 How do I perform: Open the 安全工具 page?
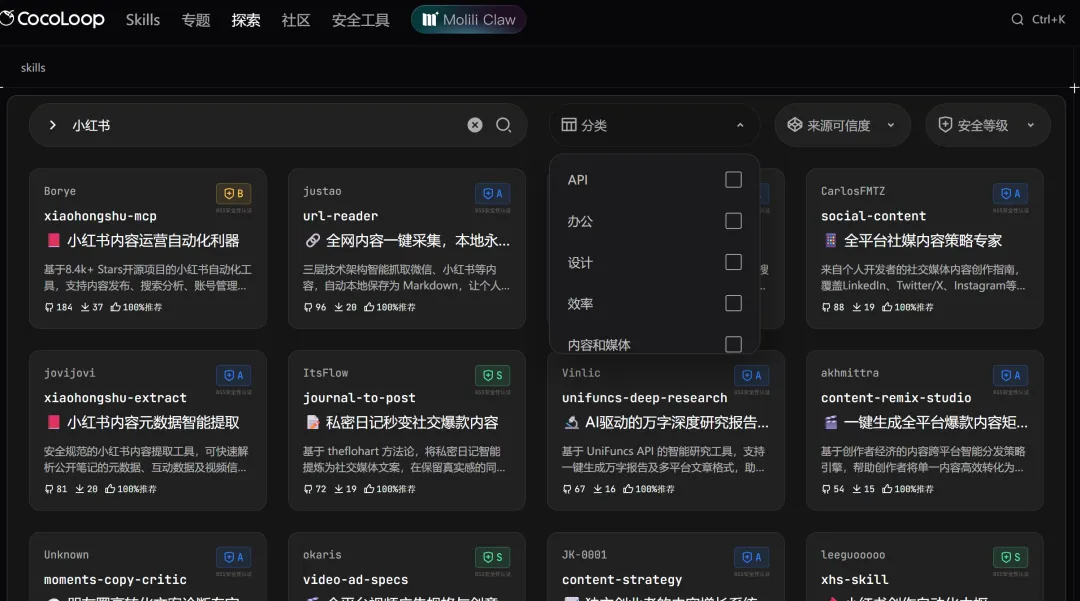360,20
